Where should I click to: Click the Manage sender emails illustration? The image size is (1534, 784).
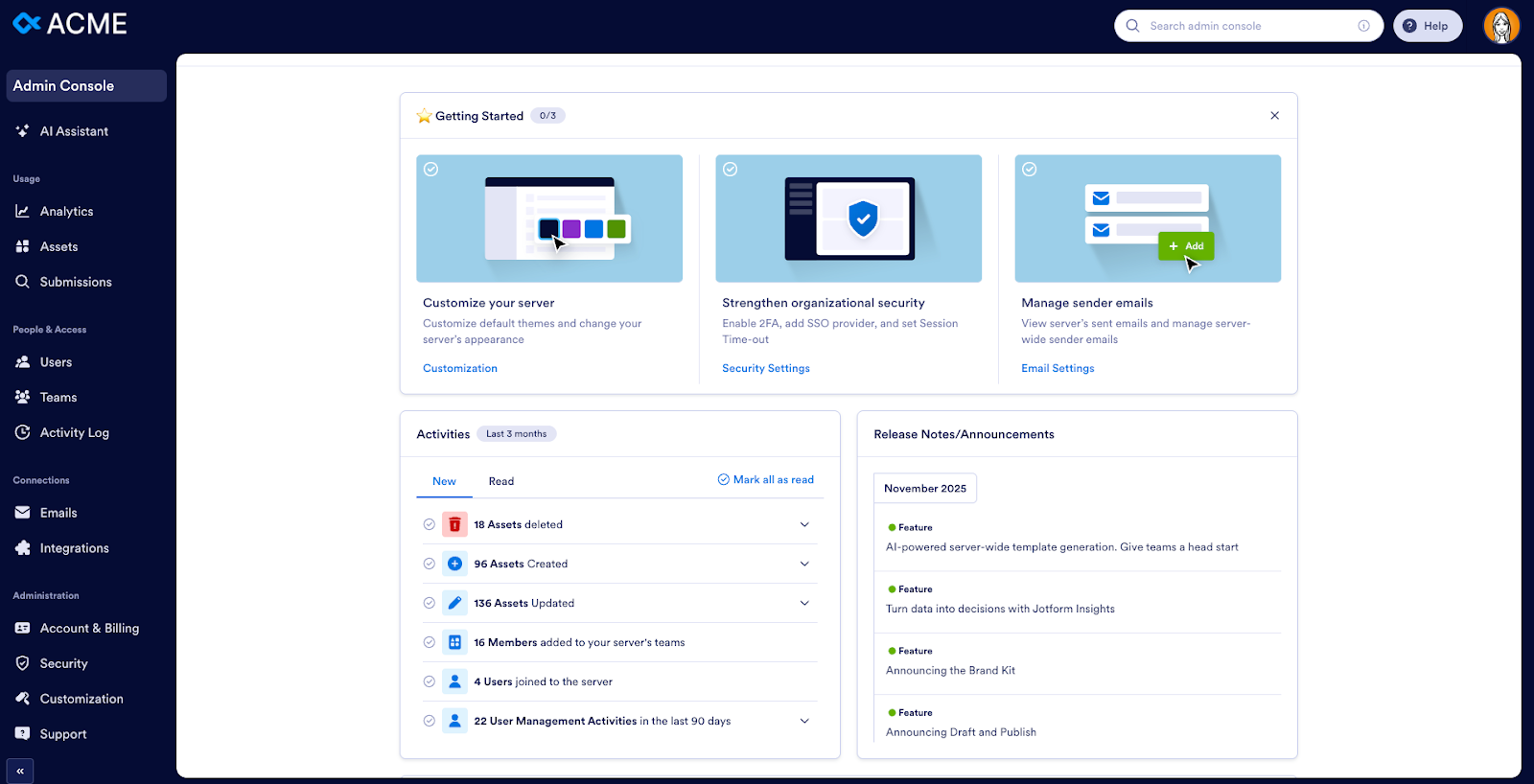[1148, 219]
